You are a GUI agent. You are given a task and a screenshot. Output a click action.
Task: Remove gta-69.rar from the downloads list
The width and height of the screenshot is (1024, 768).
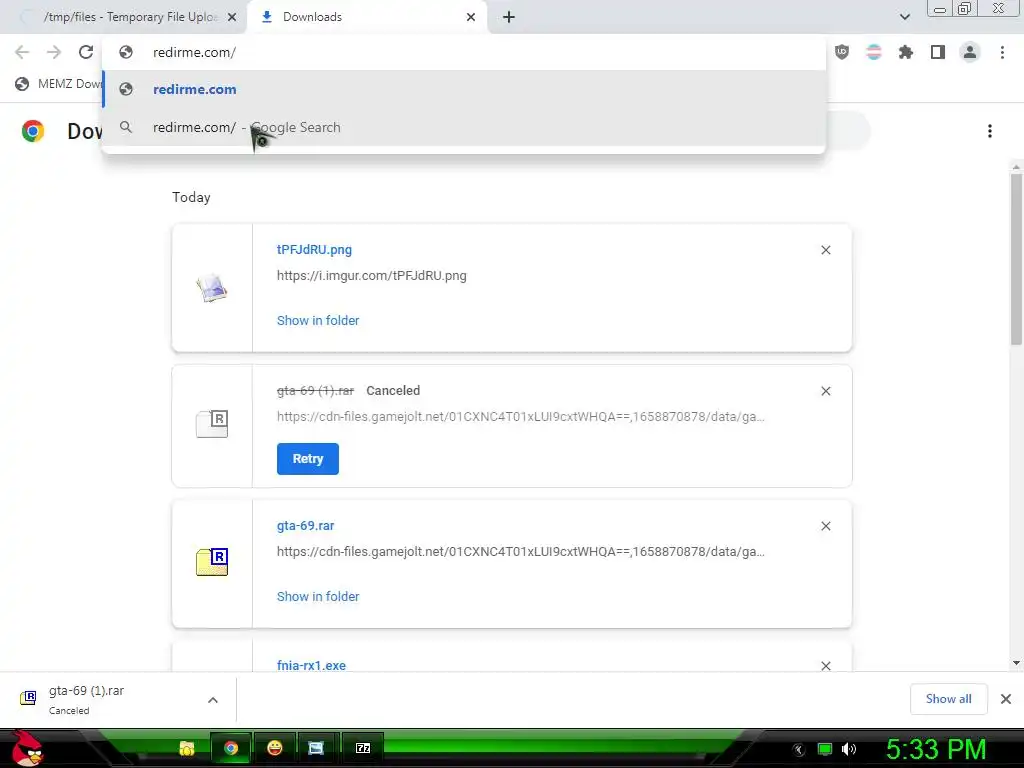[x=825, y=526]
